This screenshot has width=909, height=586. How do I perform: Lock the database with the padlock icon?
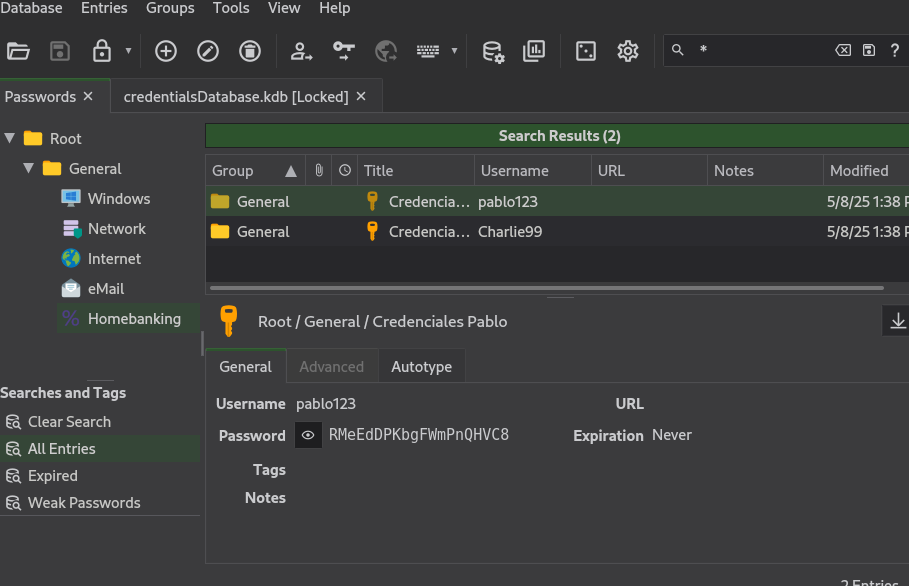[102, 51]
